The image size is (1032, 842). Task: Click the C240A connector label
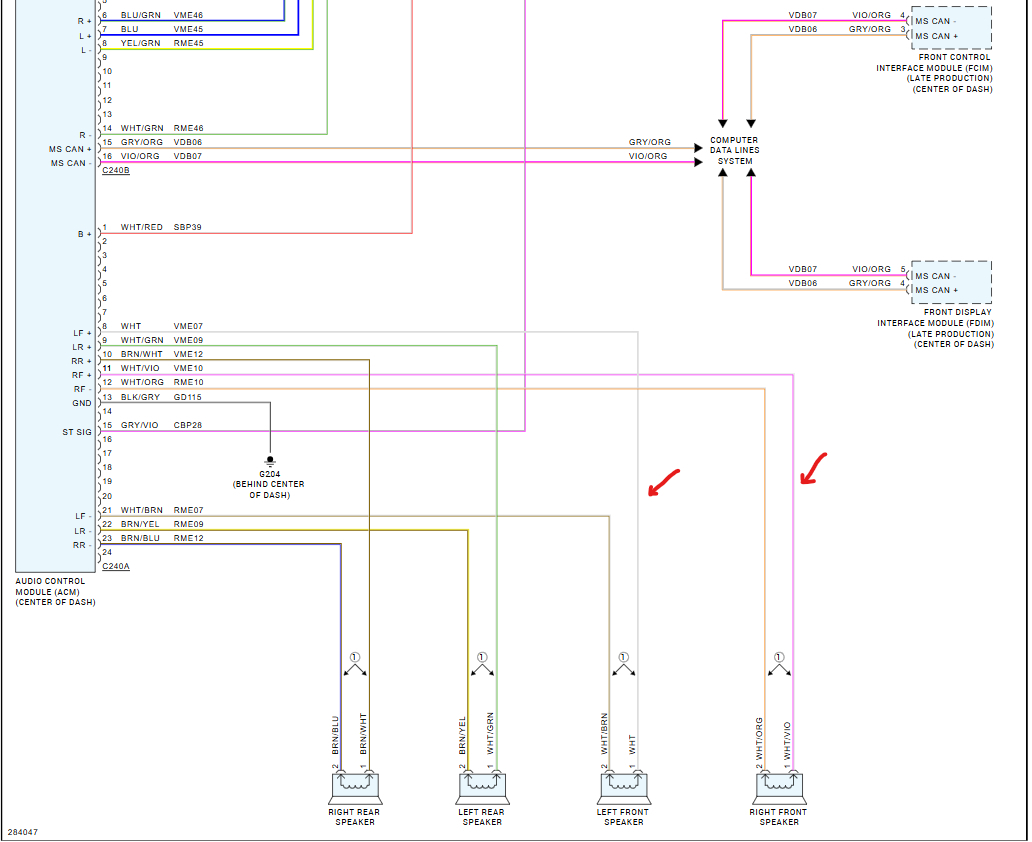tap(116, 566)
